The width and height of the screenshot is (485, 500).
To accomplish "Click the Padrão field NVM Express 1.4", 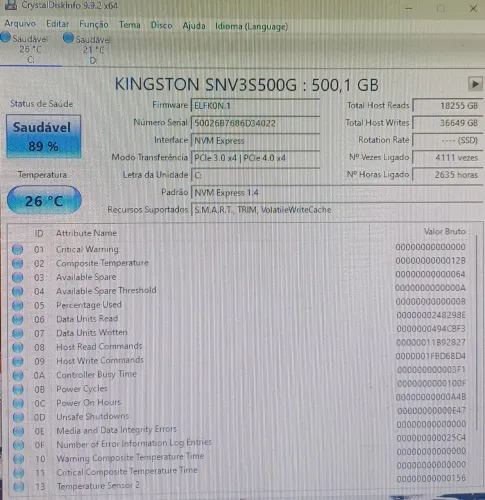I will tap(337, 193).
